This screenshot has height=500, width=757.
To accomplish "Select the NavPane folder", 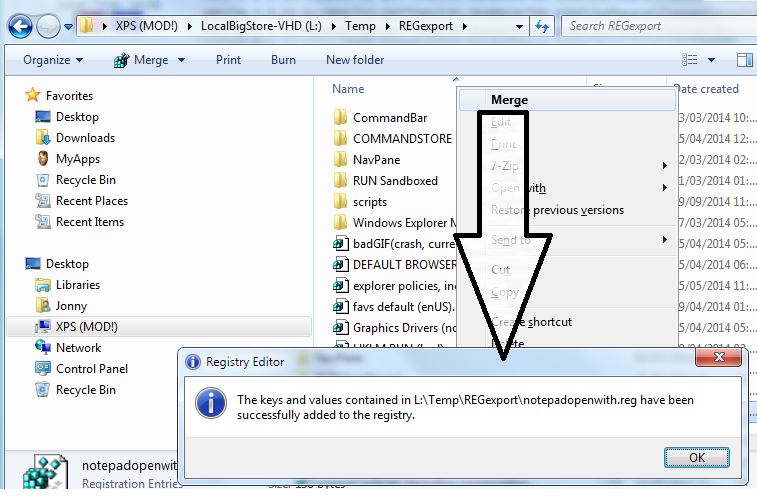I will pos(367,160).
